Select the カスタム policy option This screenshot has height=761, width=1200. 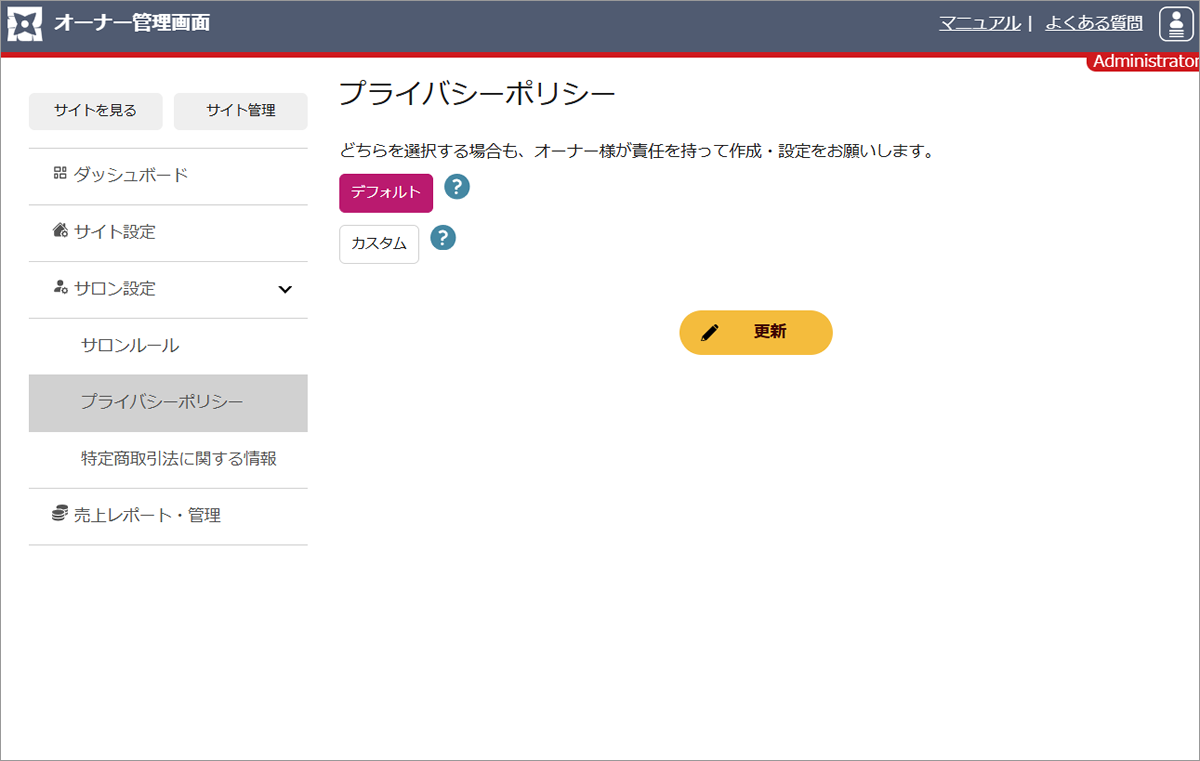pos(379,244)
